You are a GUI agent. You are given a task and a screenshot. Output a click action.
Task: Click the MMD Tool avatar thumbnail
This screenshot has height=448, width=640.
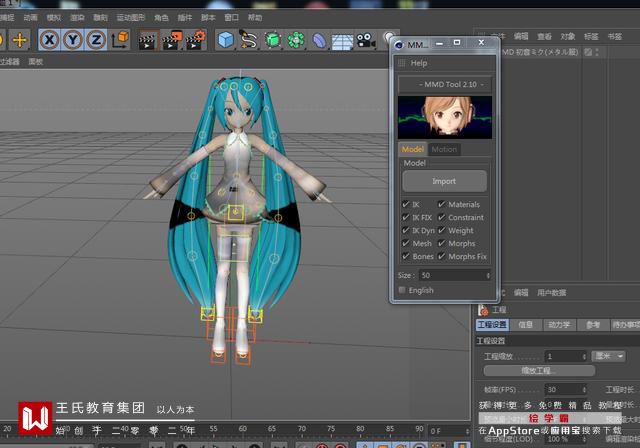[445, 118]
